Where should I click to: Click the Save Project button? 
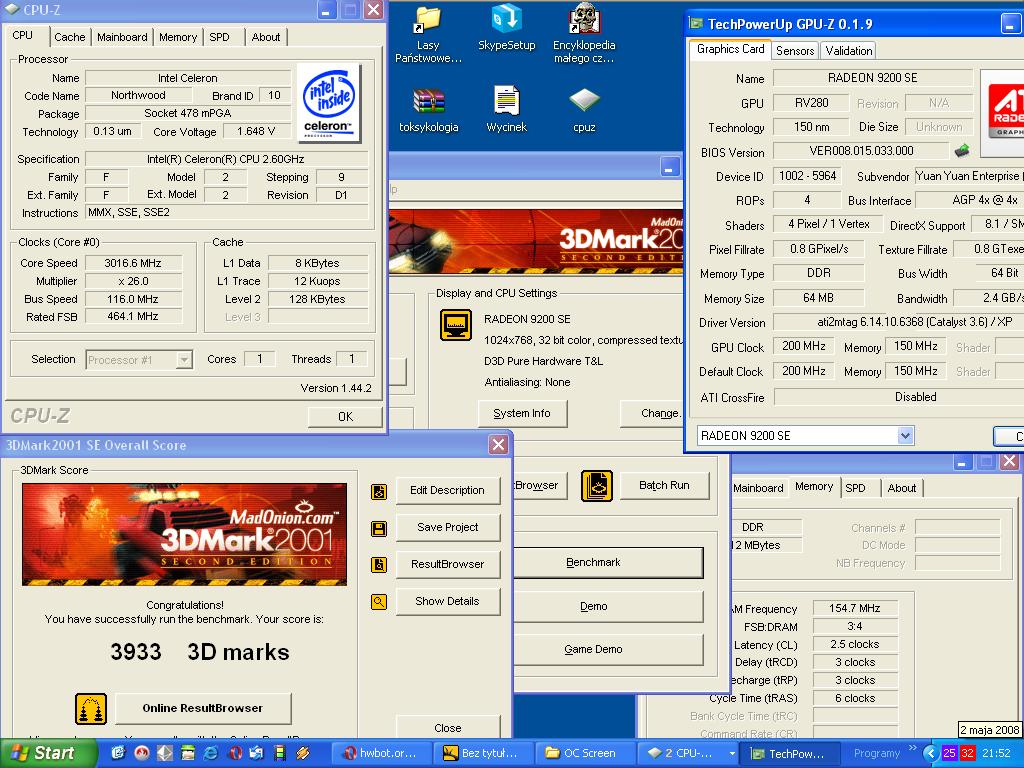click(447, 527)
